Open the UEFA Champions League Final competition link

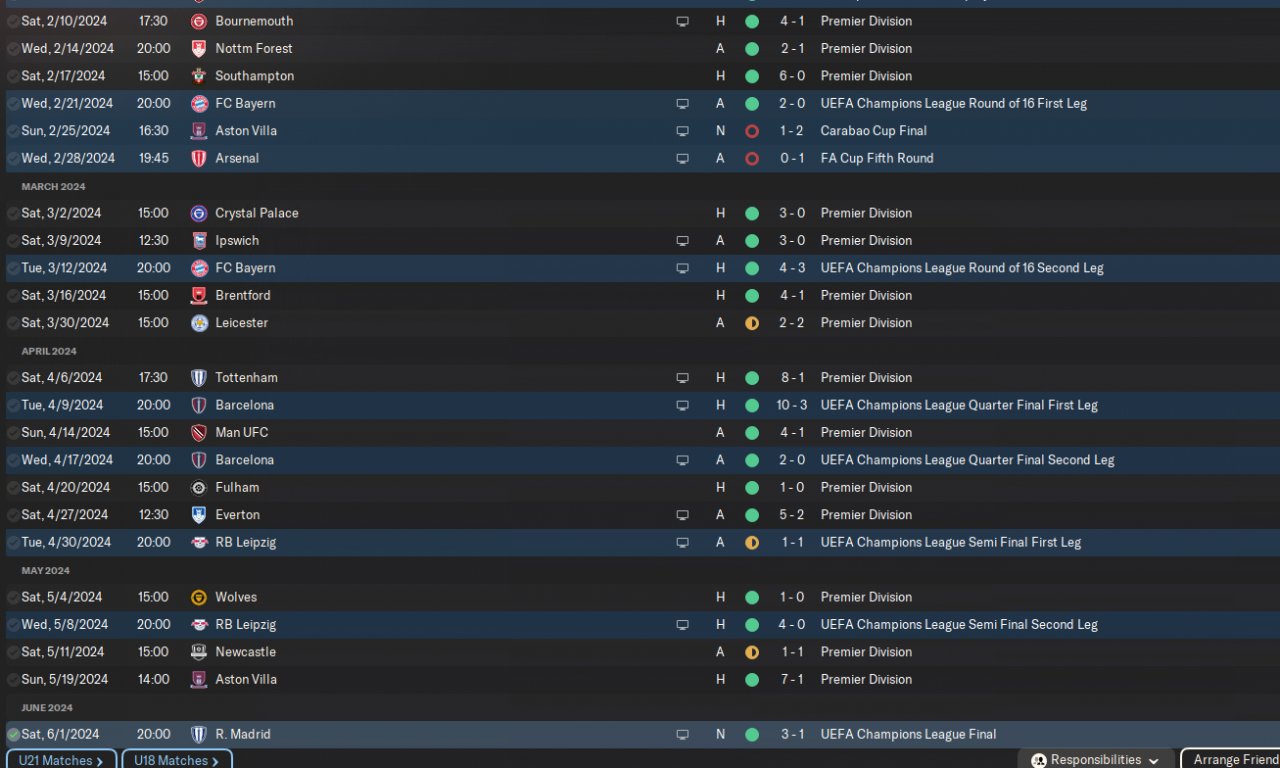click(x=908, y=734)
